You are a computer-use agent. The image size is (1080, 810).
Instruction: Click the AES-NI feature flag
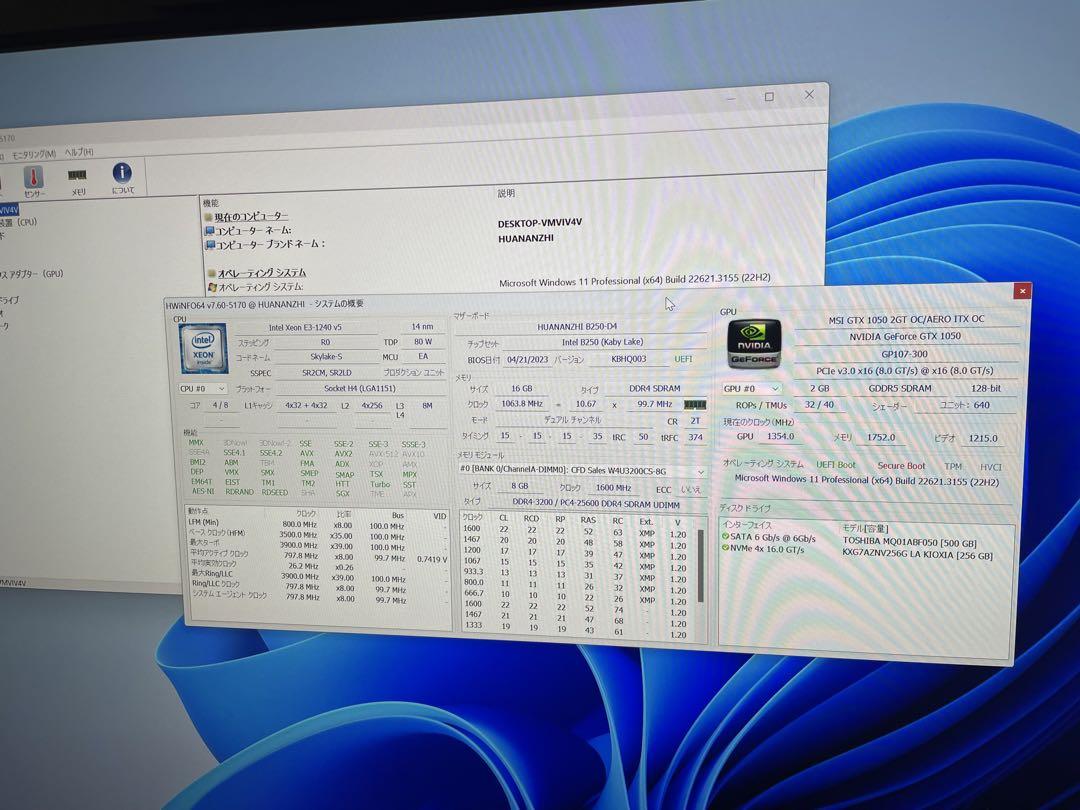coord(203,491)
